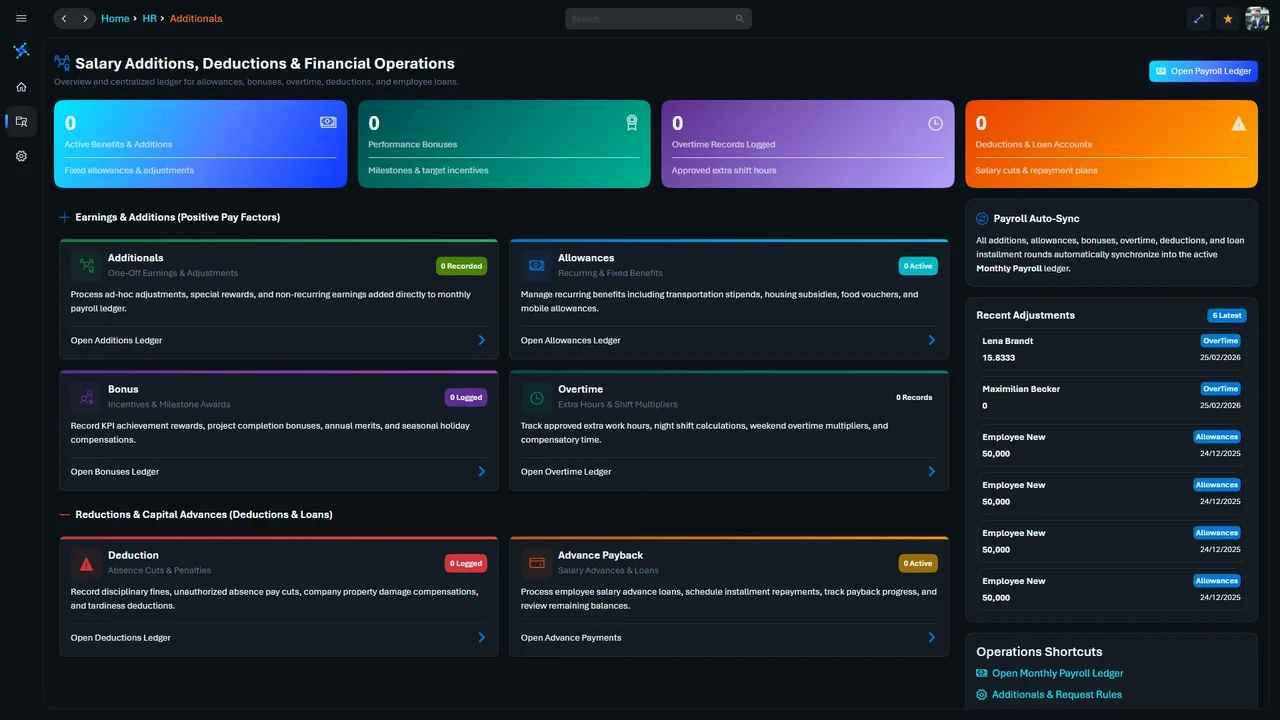
Task: Click Home in the breadcrumb
Action: pyautogui.click(x=115, y=18)
